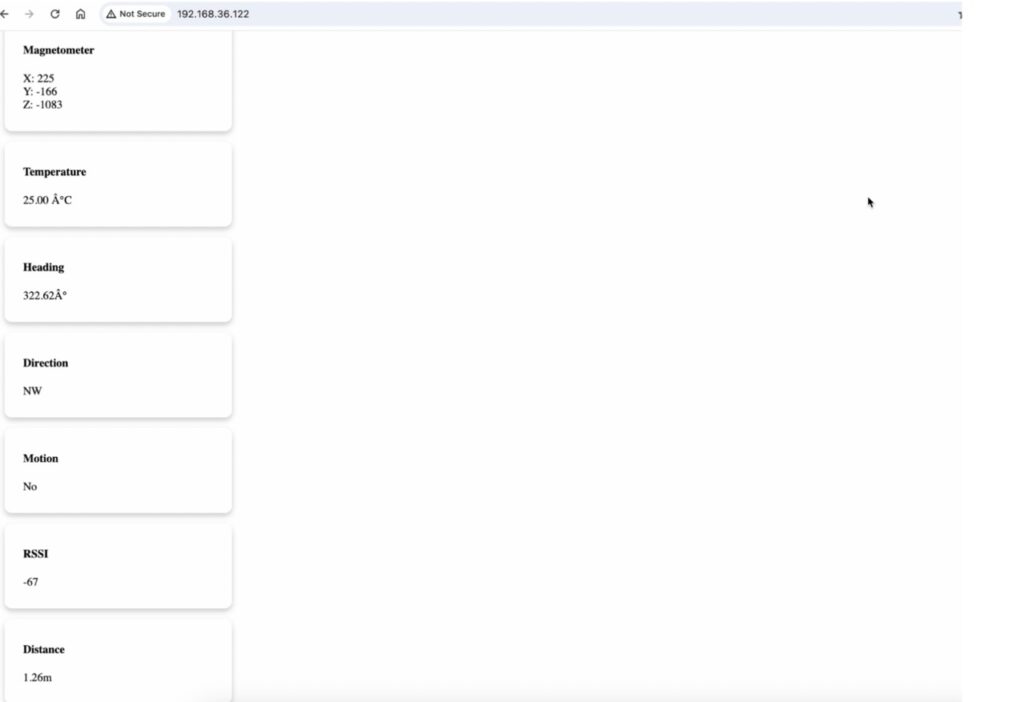Screen dimensions: 1024x702
Task: Click the 322.62° heading value
Action: click(45, 296)
